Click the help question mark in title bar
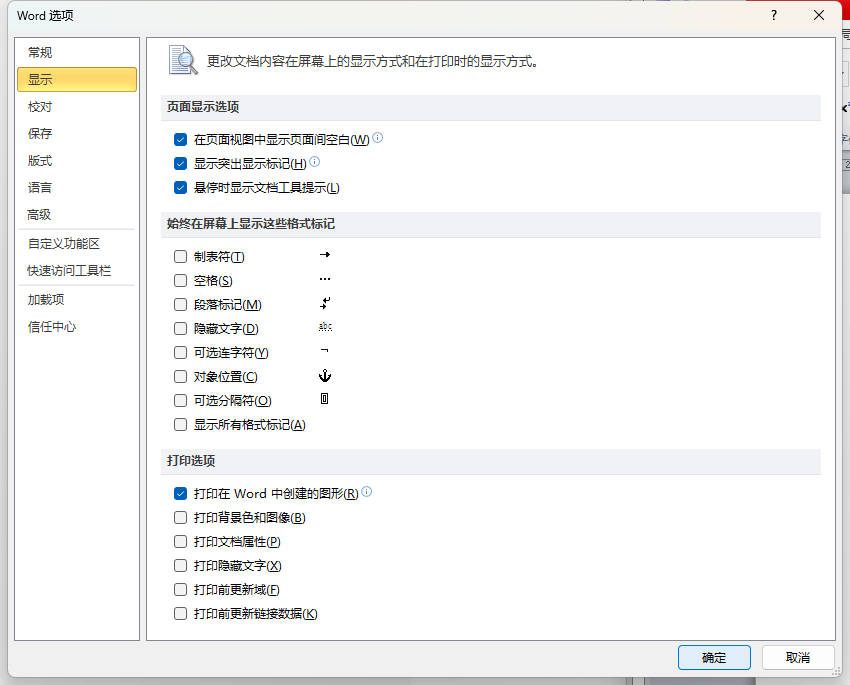 774,15
